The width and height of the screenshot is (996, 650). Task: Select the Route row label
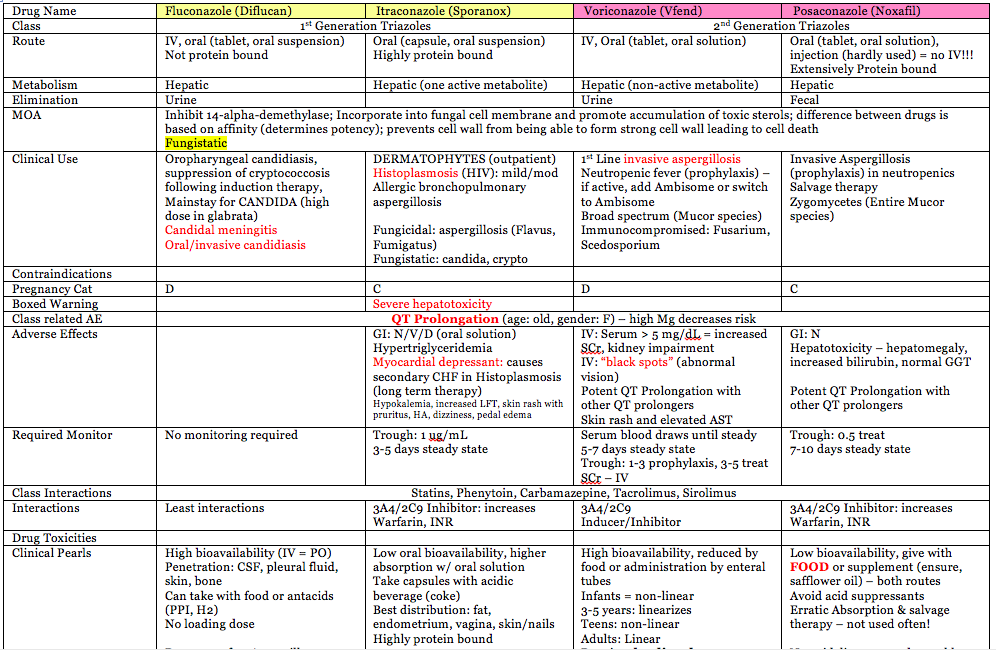[x=29, y=41]
